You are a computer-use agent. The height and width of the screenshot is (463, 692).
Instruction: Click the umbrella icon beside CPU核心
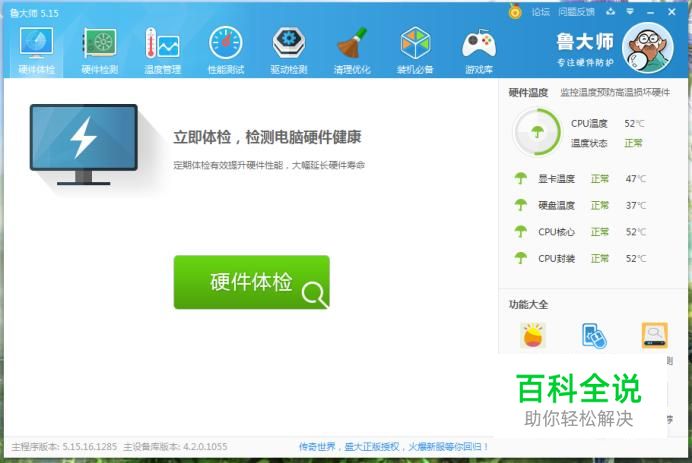click(521, 231)
